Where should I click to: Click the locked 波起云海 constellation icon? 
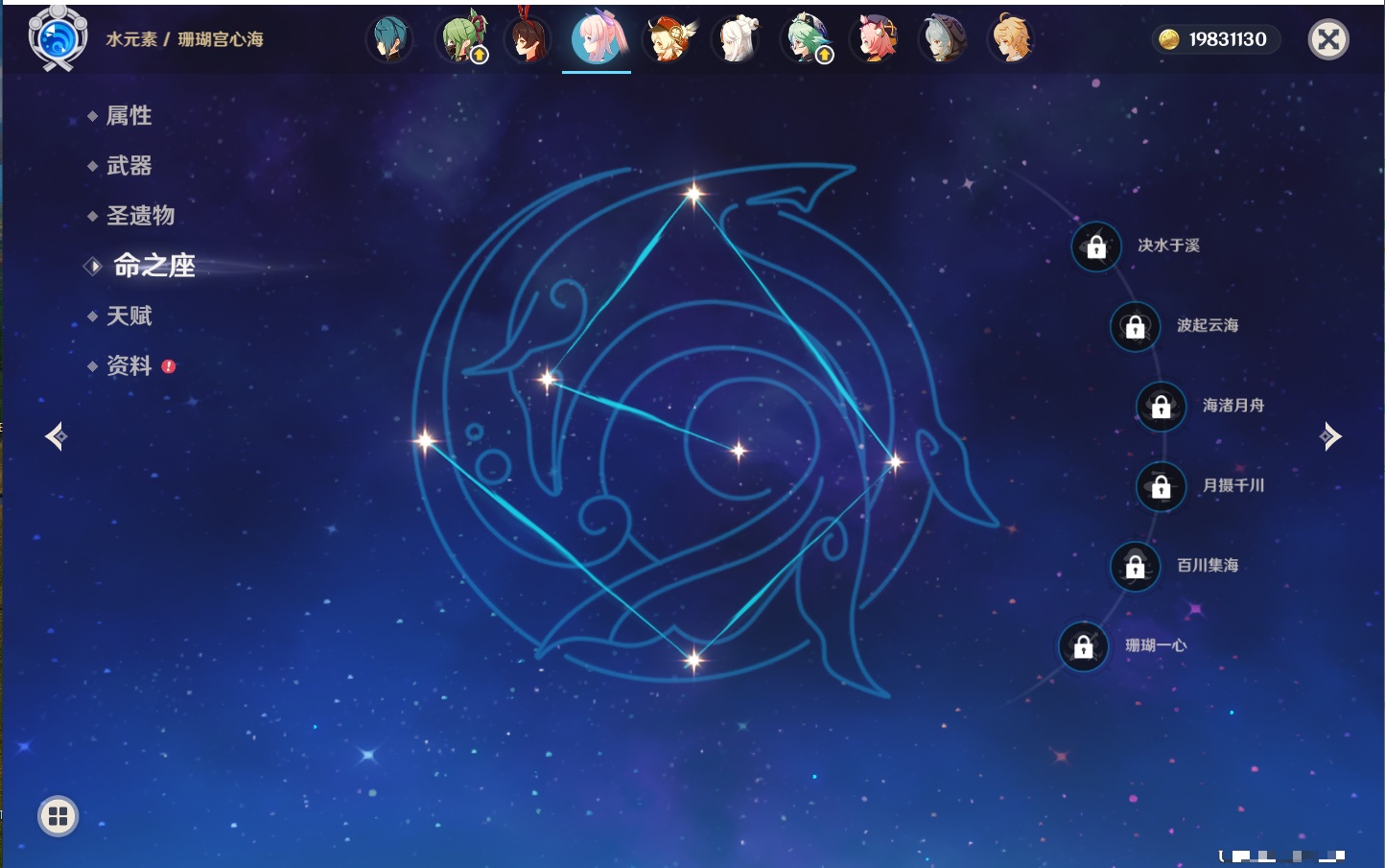click(x=1135, y=326)
